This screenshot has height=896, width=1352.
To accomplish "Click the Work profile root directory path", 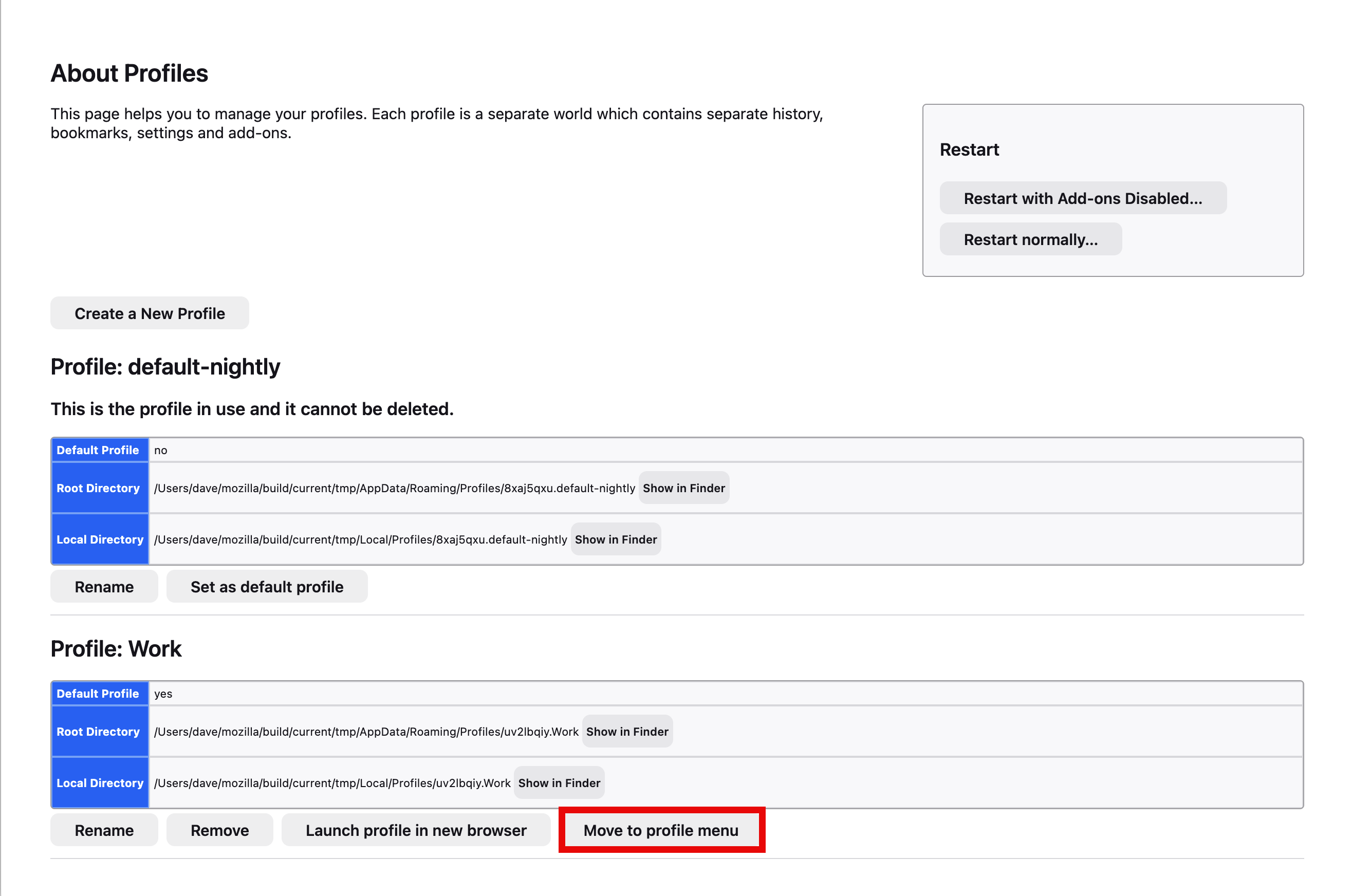I will coord(366,732).
